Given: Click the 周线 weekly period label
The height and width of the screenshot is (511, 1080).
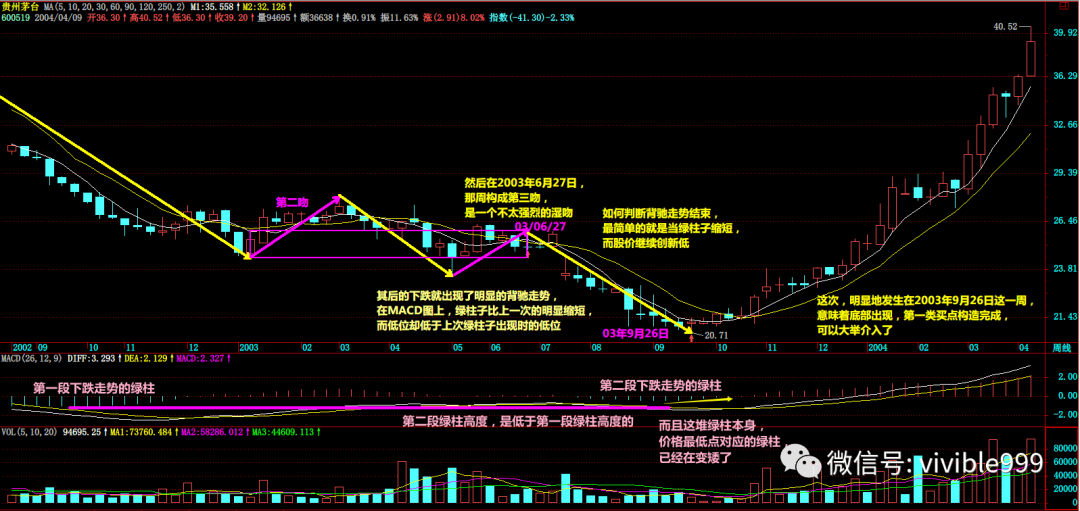Looking at the screenshot, I should pyautogui.click(x=1062, y=348).
